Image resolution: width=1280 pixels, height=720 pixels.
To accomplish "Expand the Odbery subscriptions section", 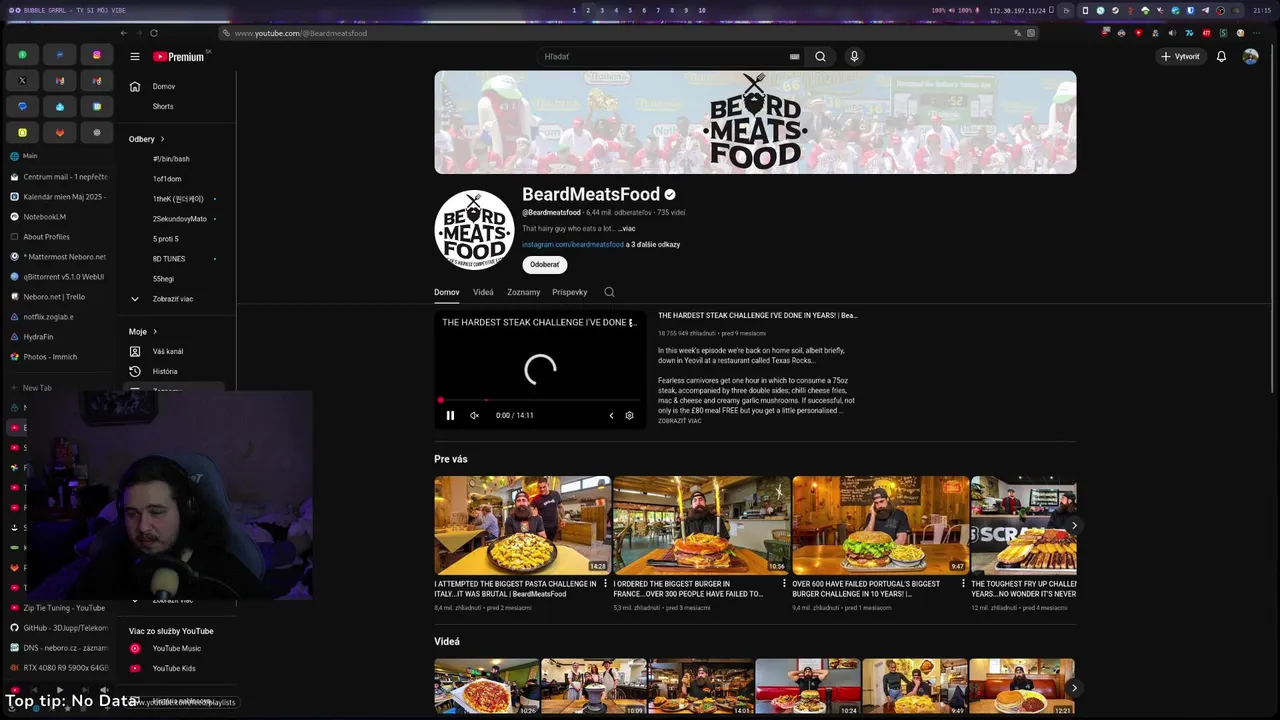I will tap(147, 139).
